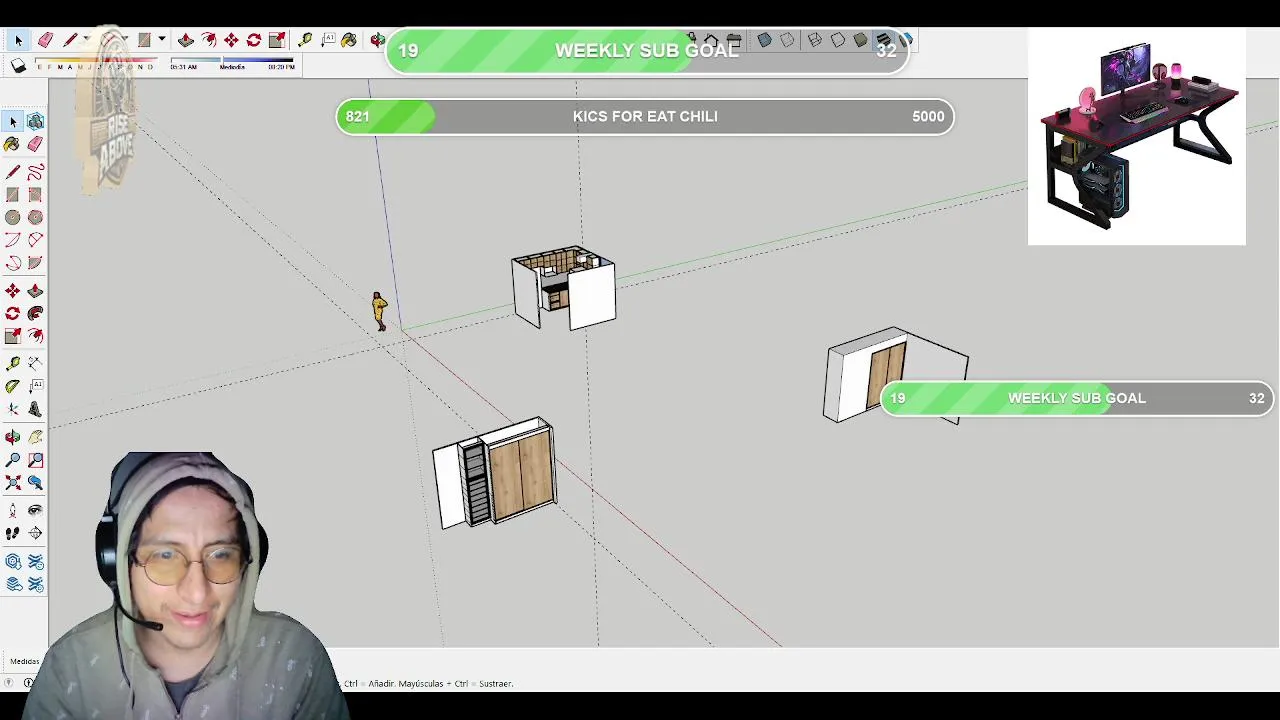Select the human figure in the viewport

tap(379, 311)
